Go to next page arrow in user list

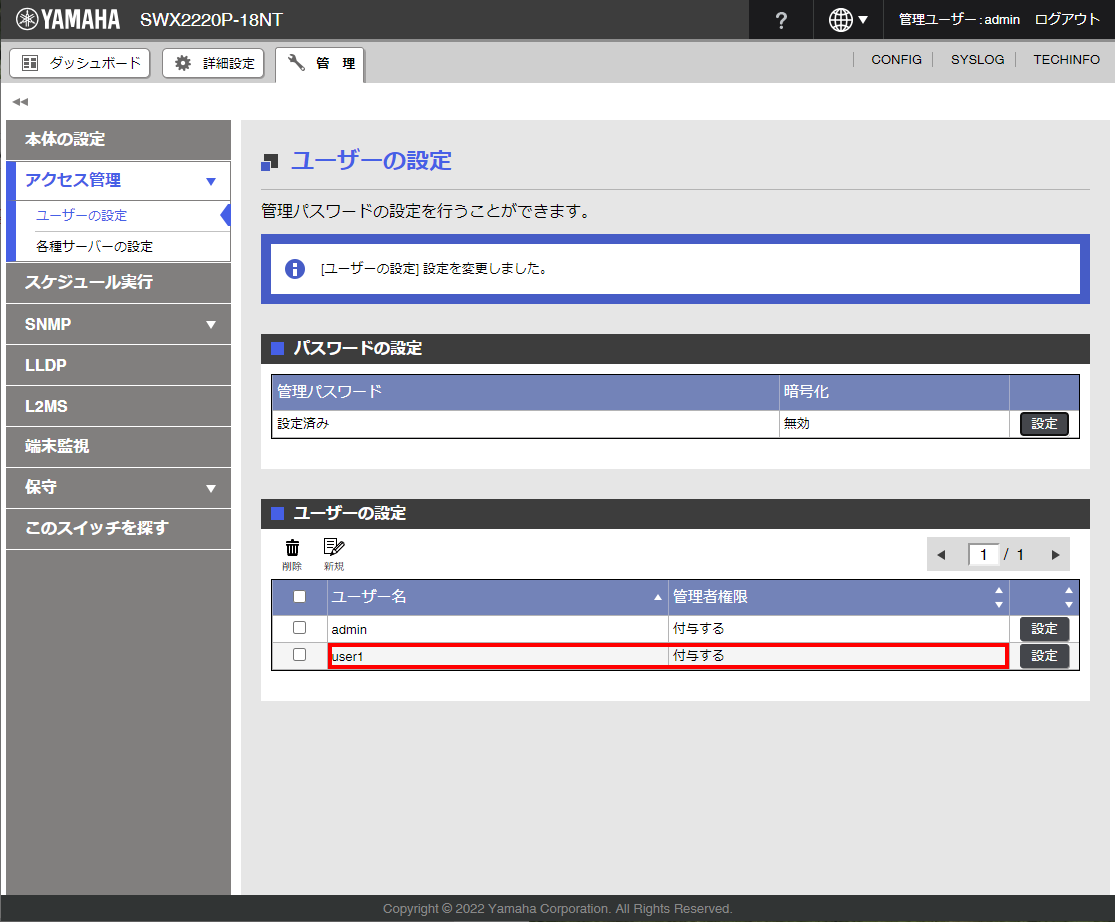1055,555
